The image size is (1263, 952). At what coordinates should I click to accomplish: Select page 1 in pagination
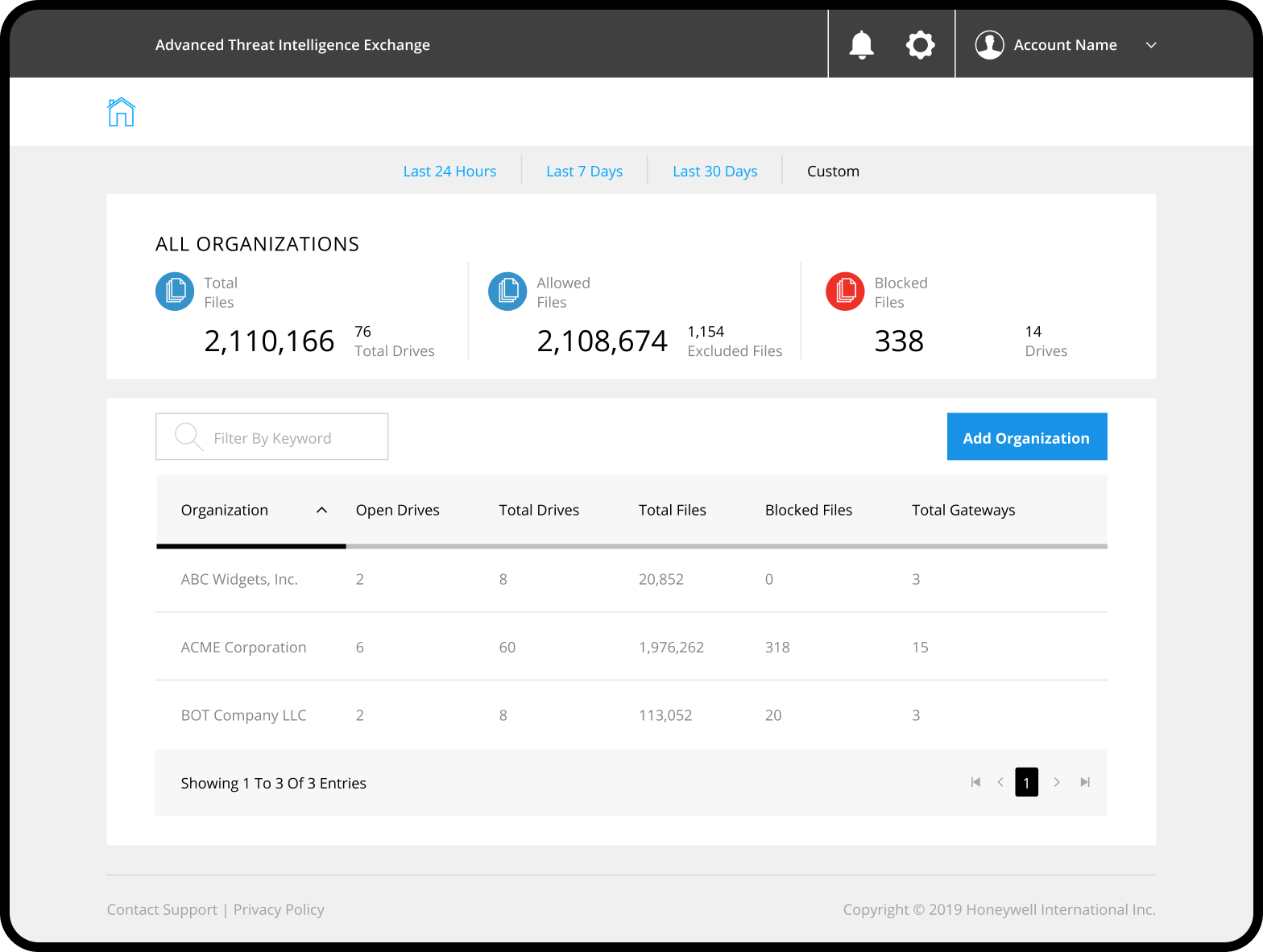[1026, 782]
